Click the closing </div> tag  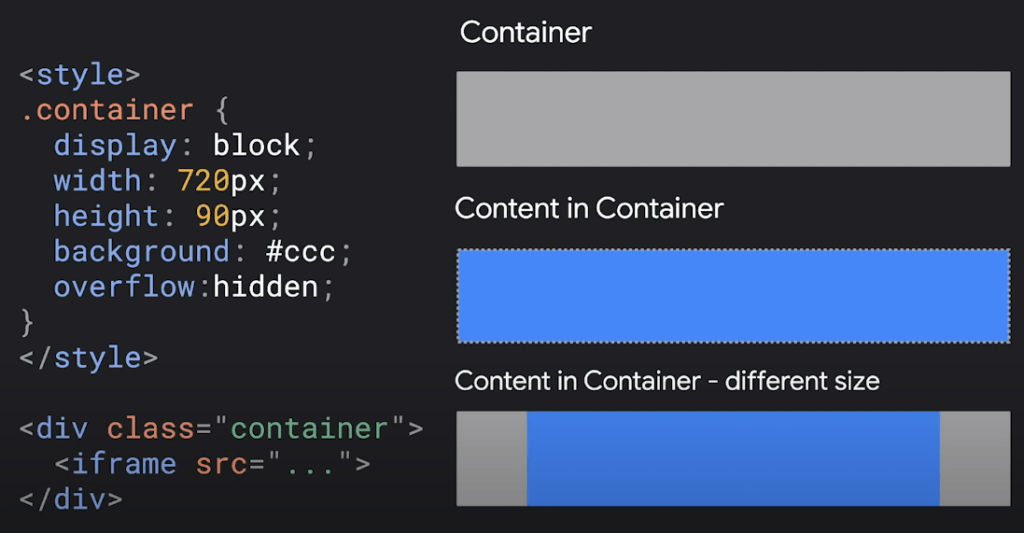coord(71,500)
